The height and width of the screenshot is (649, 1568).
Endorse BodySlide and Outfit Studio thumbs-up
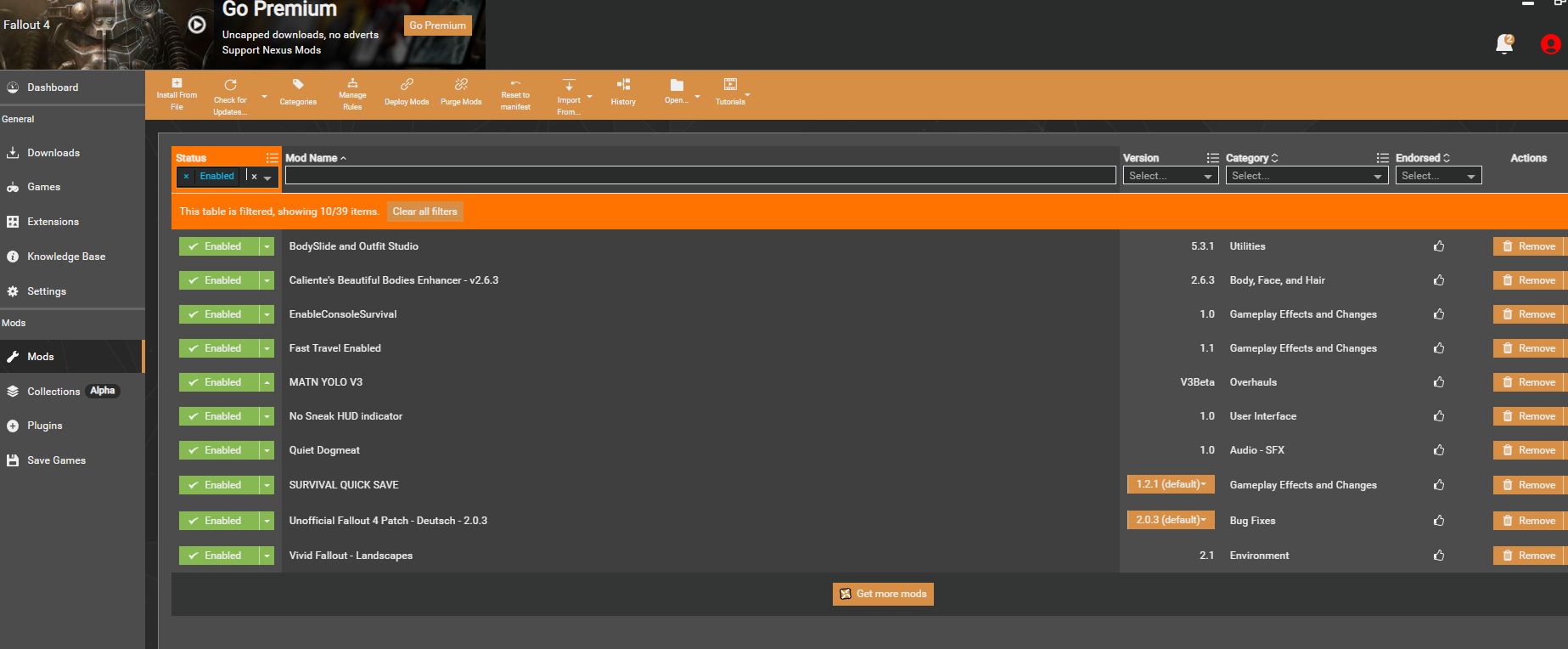point(1439,246)
